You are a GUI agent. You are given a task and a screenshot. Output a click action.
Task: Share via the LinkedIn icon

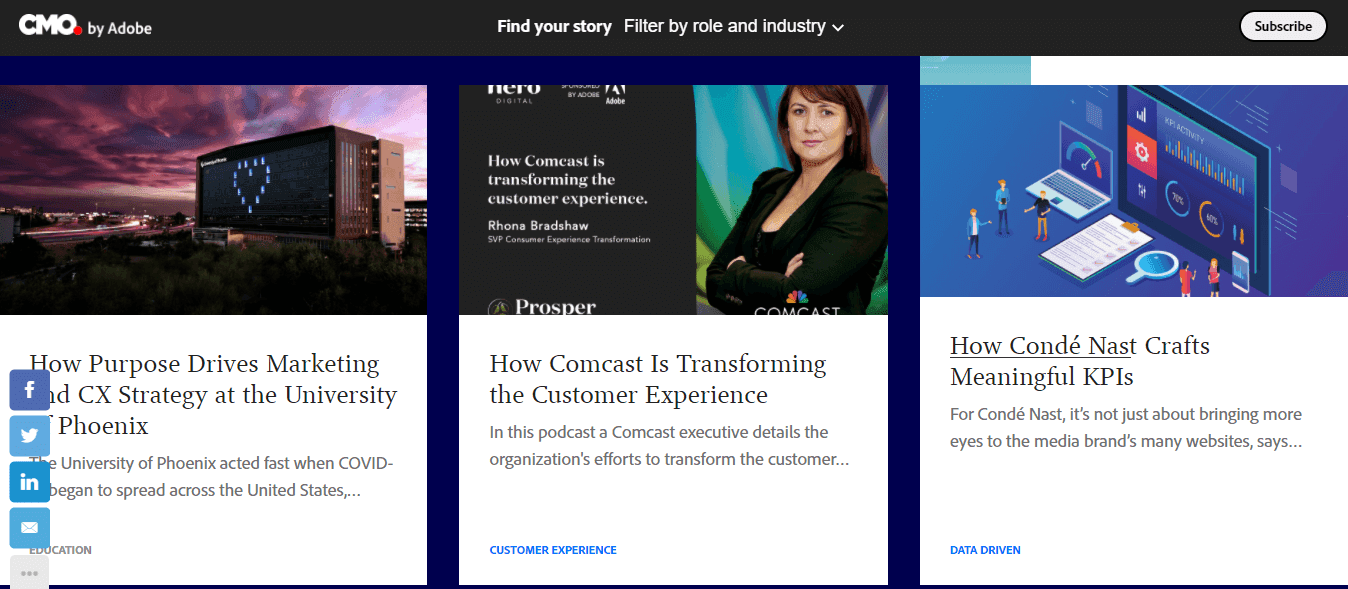pos(29,481)
